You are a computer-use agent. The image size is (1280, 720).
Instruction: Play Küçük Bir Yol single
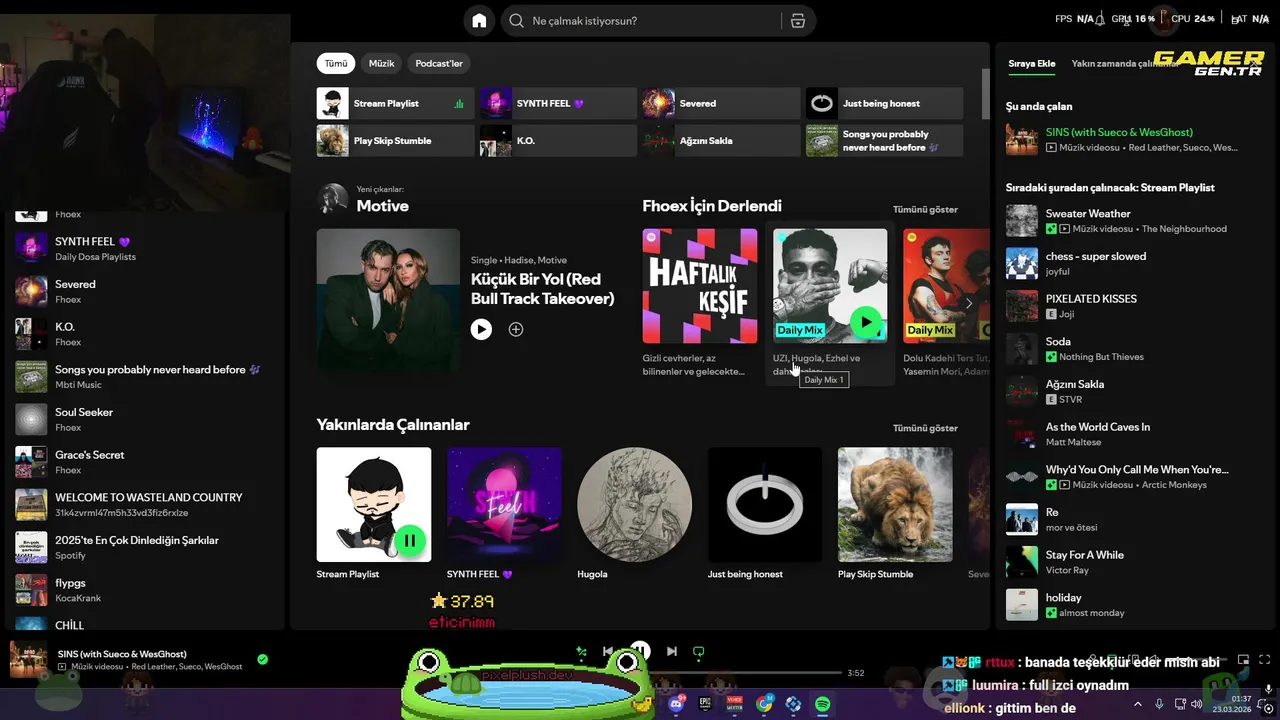[x=481, y=329]
